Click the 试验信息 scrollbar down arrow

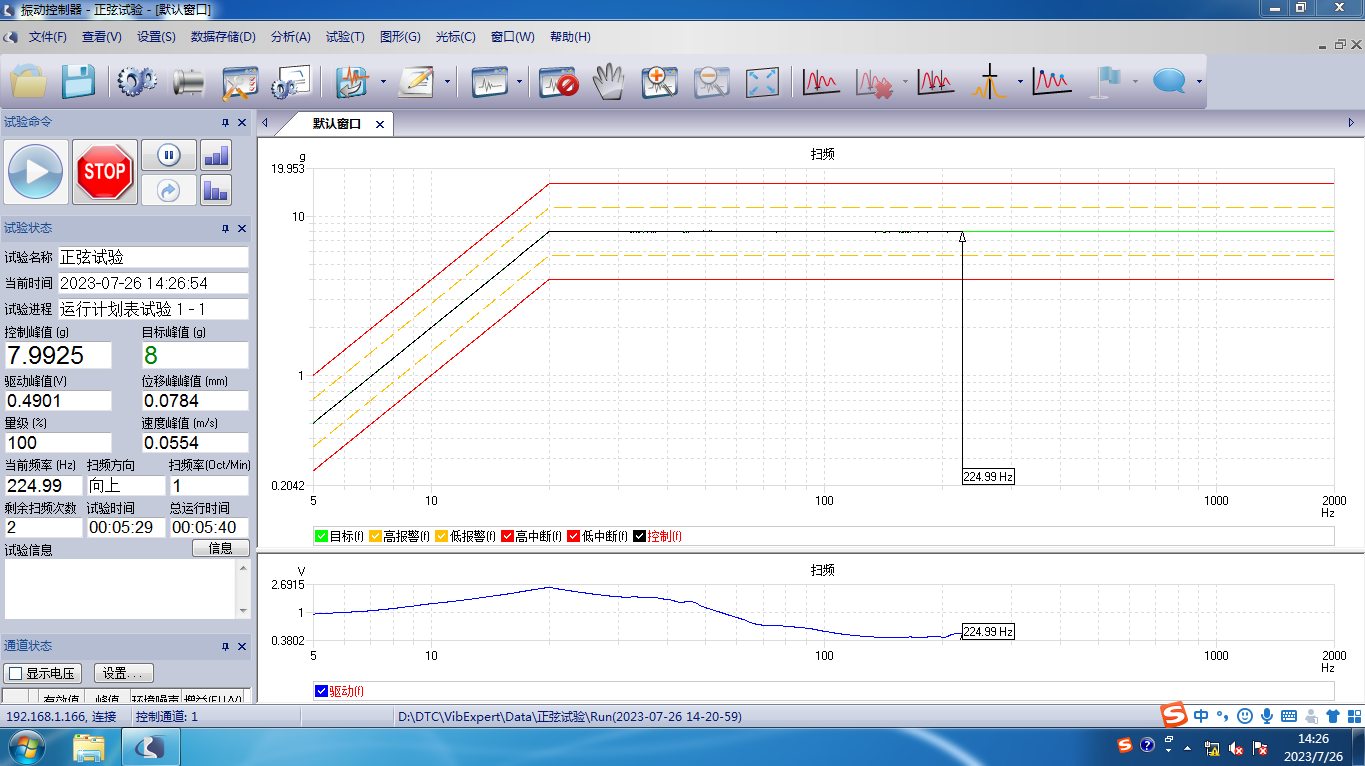pyautogui.click(x=243, y=611)
